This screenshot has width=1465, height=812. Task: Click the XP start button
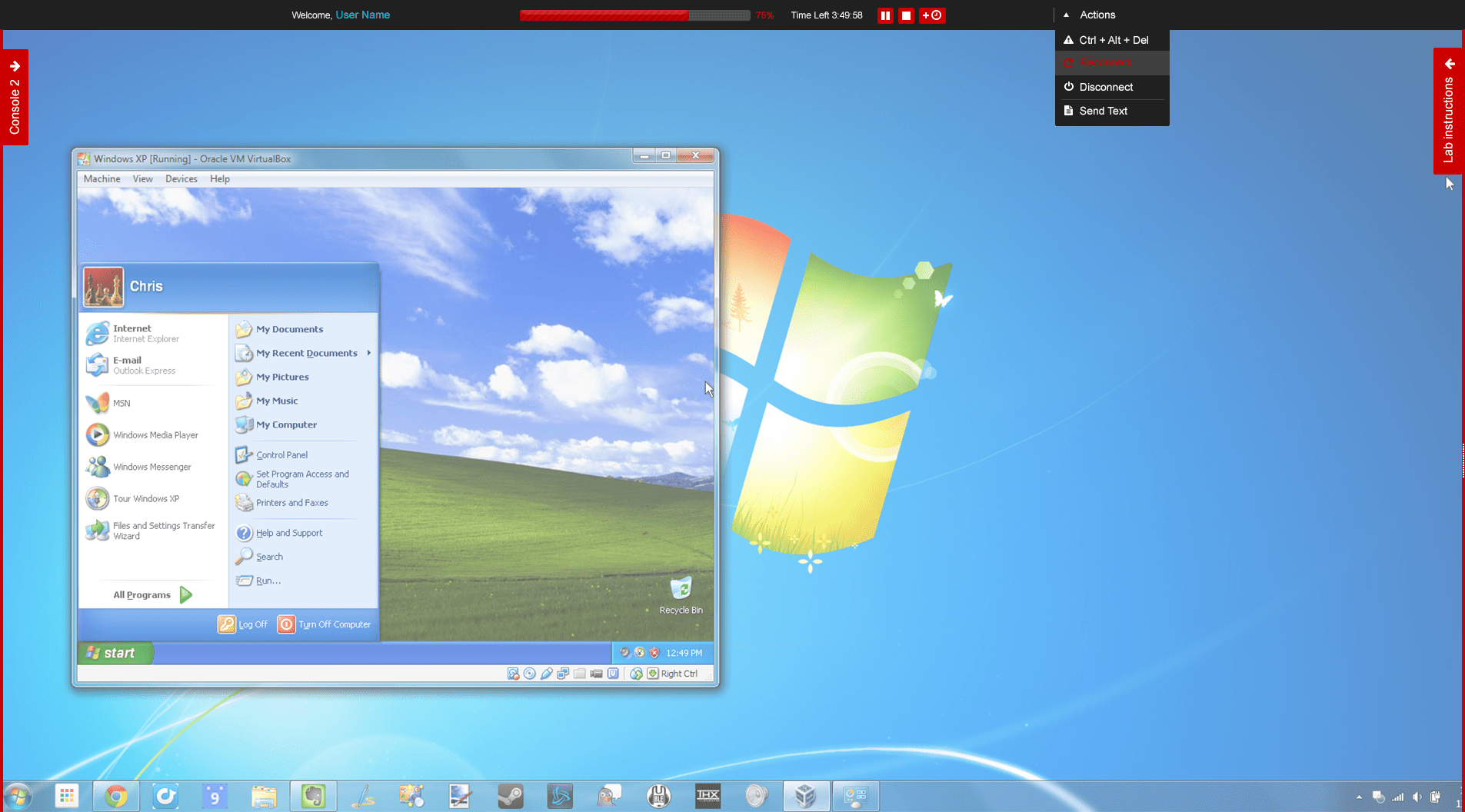[115, 653]
